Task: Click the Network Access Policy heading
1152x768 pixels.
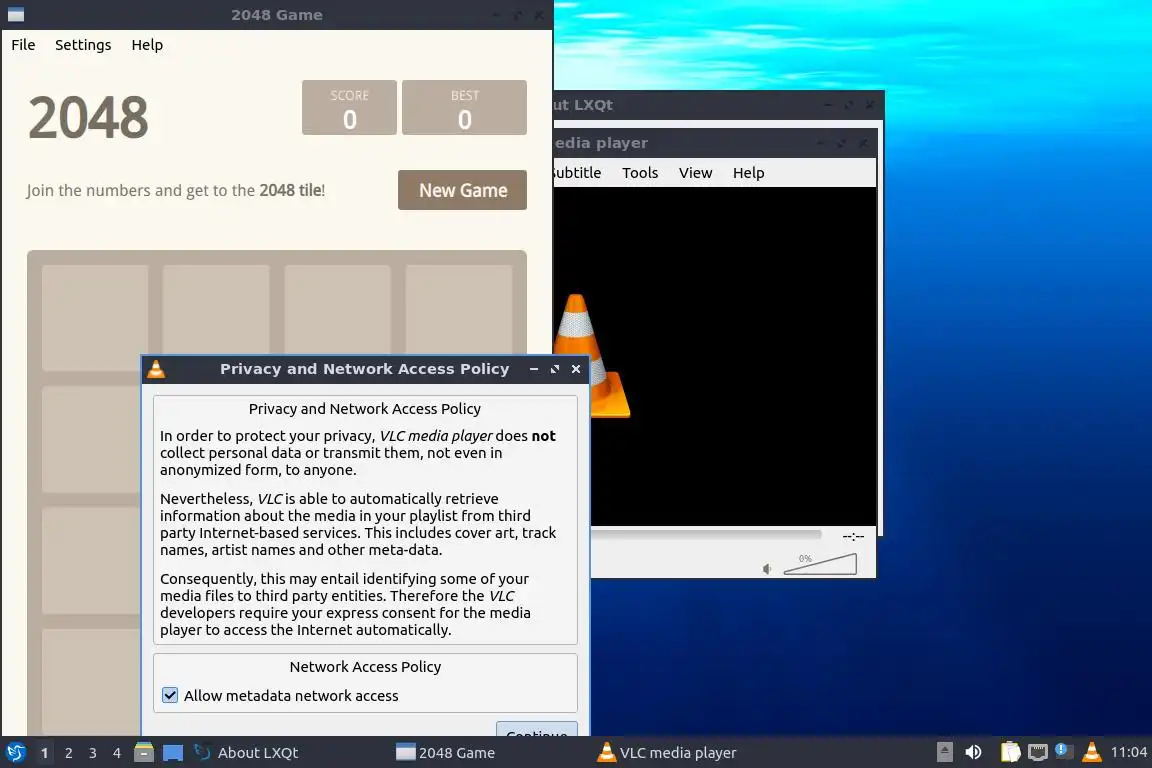Action: [365, 667]
